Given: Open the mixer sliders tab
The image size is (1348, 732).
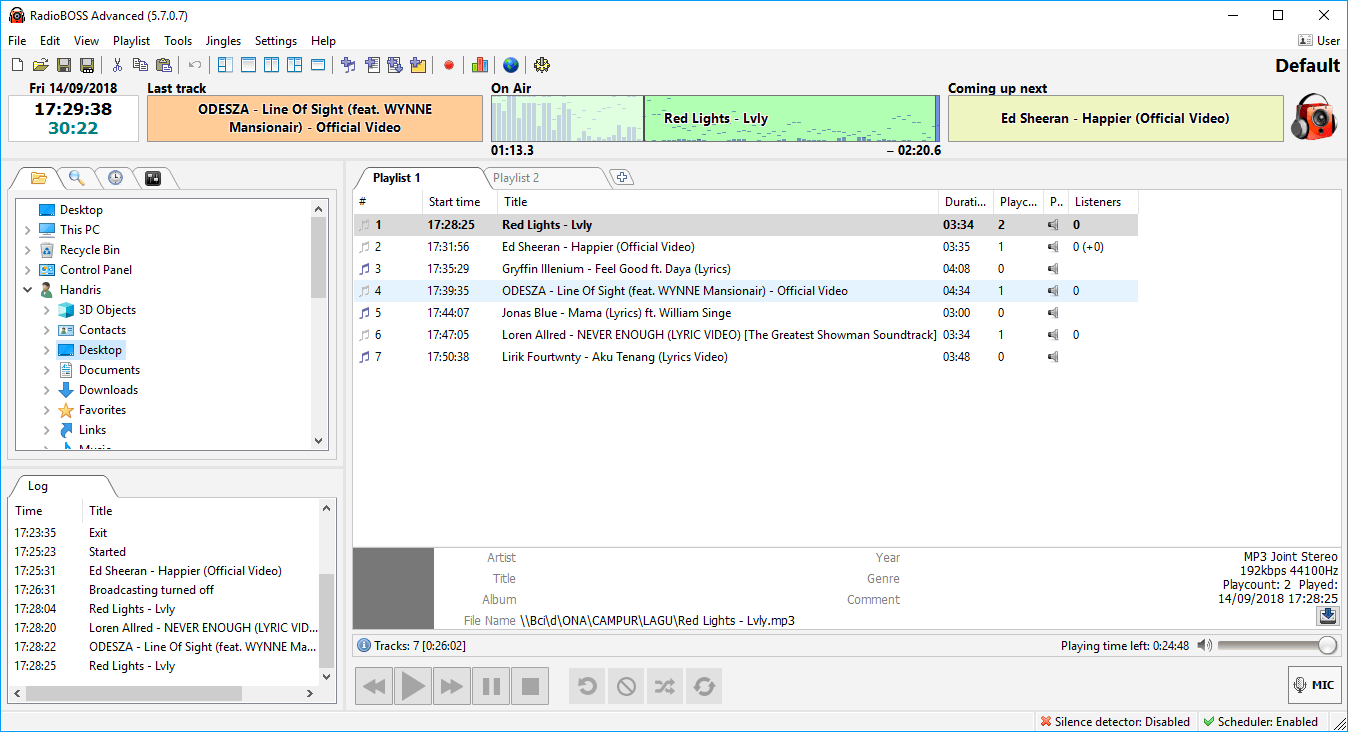Looking at the screenshot, I should click(x=153, y=178).
